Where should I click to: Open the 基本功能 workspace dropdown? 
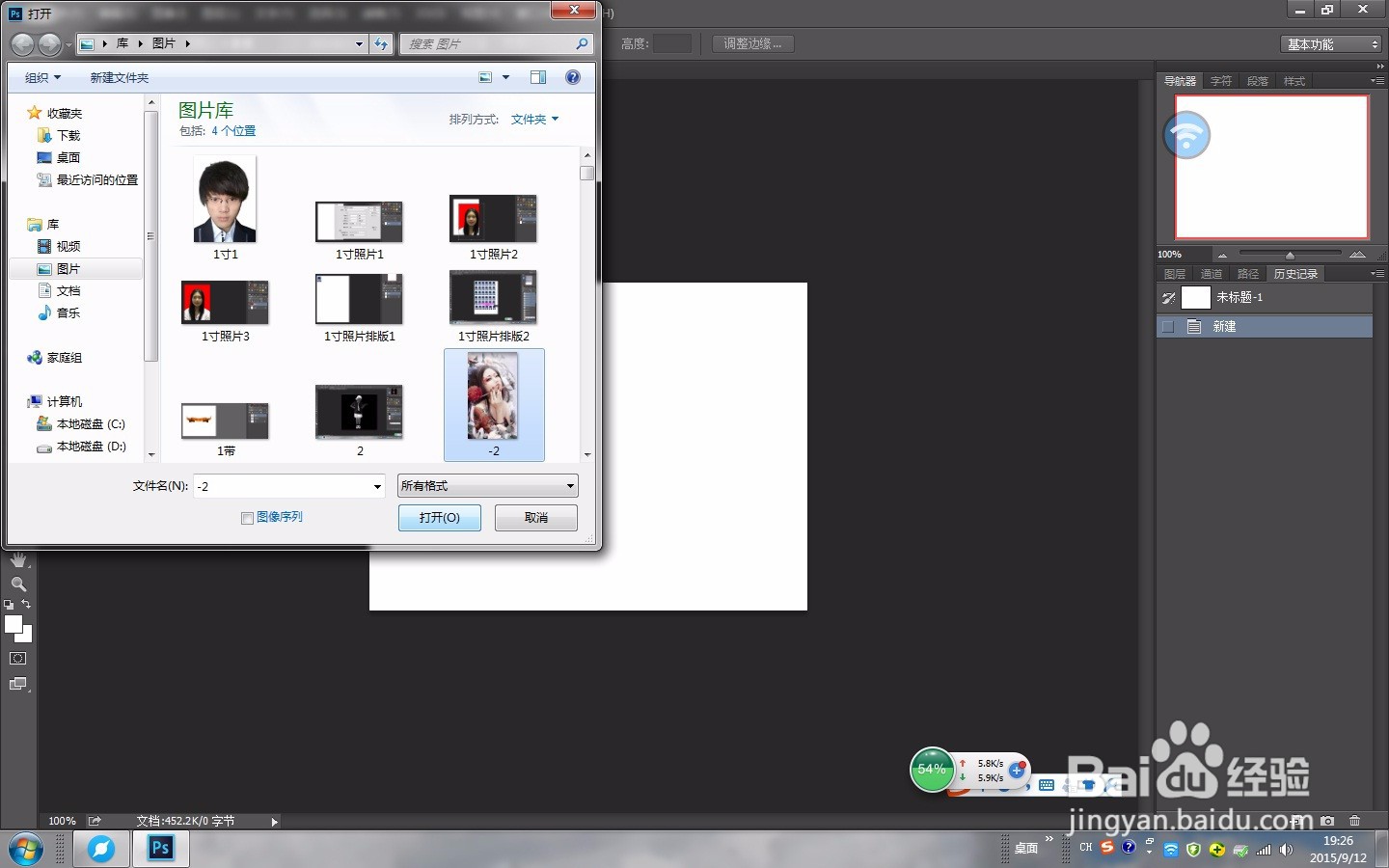(x=1332, y=44)
